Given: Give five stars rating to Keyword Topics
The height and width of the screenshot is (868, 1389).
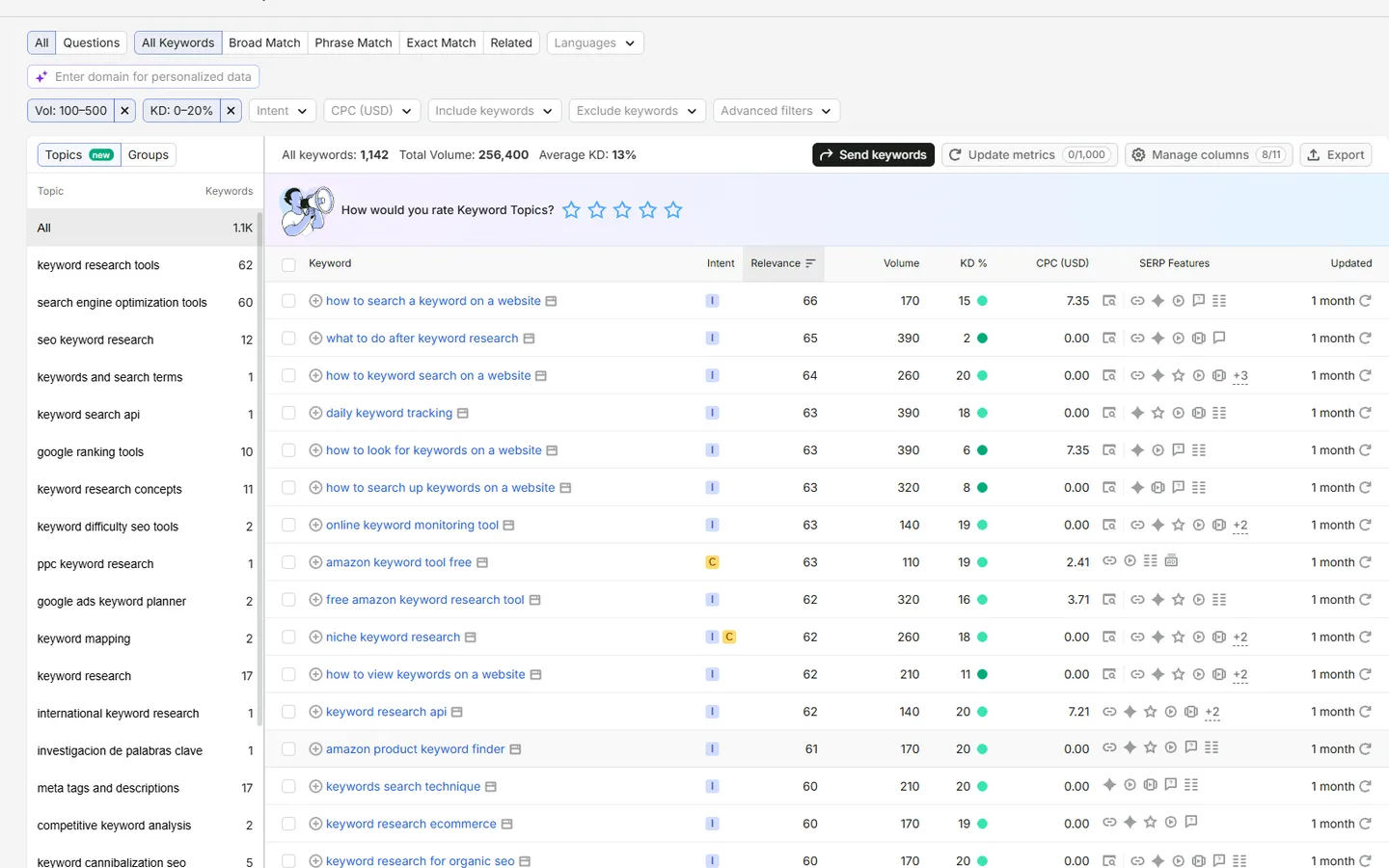Looking at the screenshot, I should coord(673,209).
